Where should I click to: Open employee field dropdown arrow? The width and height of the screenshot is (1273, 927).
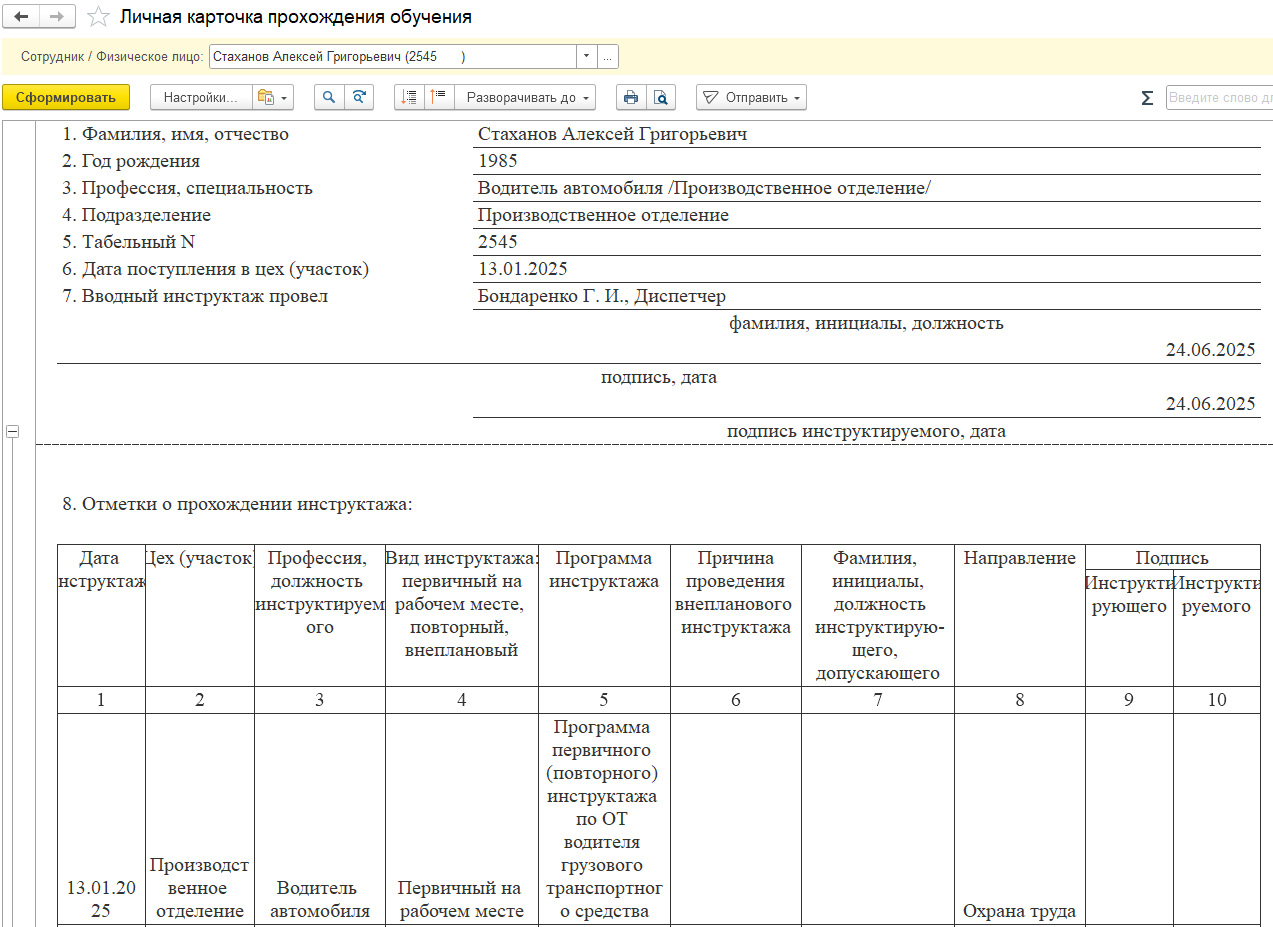tap(586, 57)
